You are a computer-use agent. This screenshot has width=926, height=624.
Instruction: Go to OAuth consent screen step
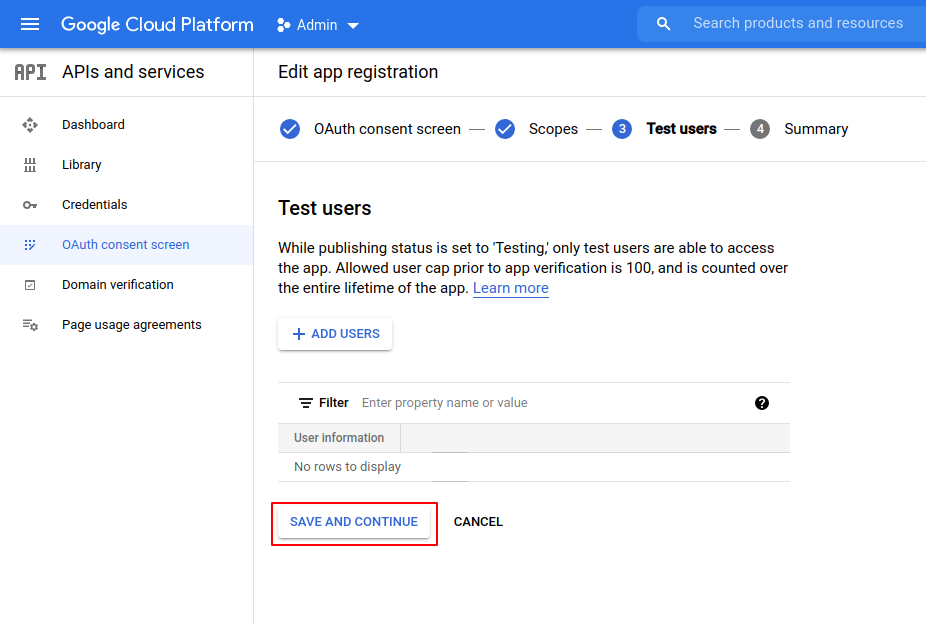[x=386, y=129]
